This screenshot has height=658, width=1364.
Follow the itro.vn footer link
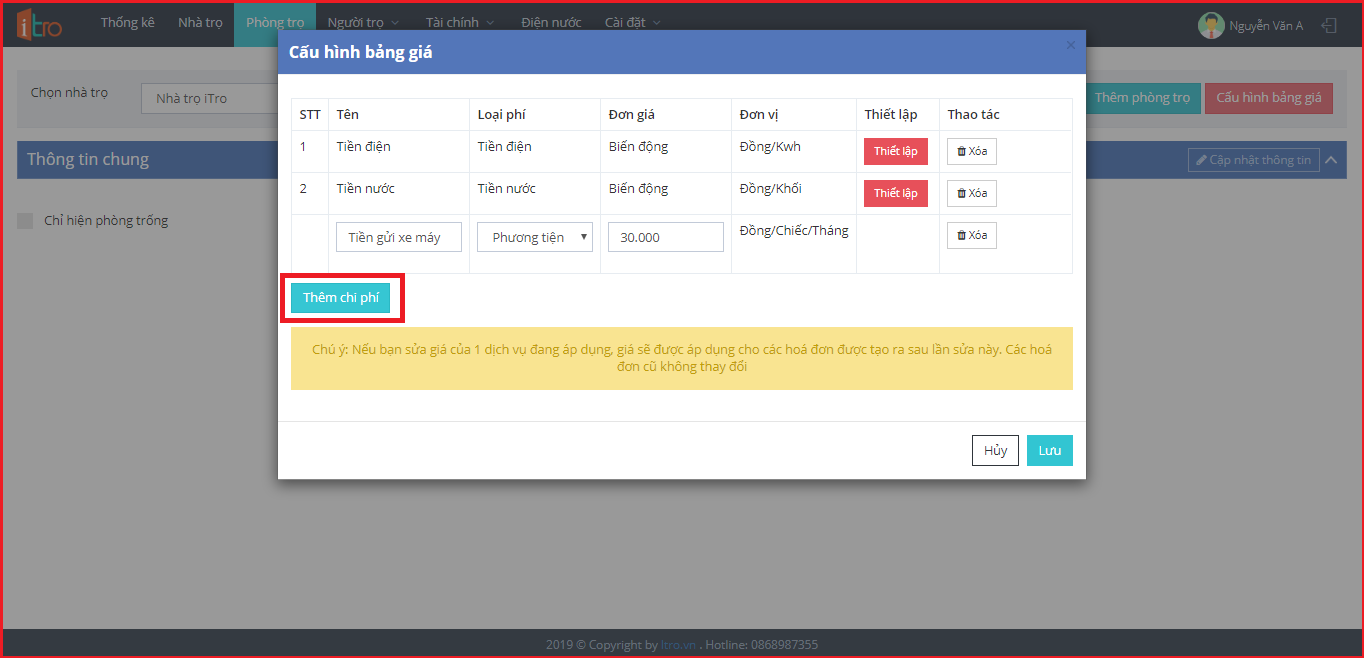point(679,645)
